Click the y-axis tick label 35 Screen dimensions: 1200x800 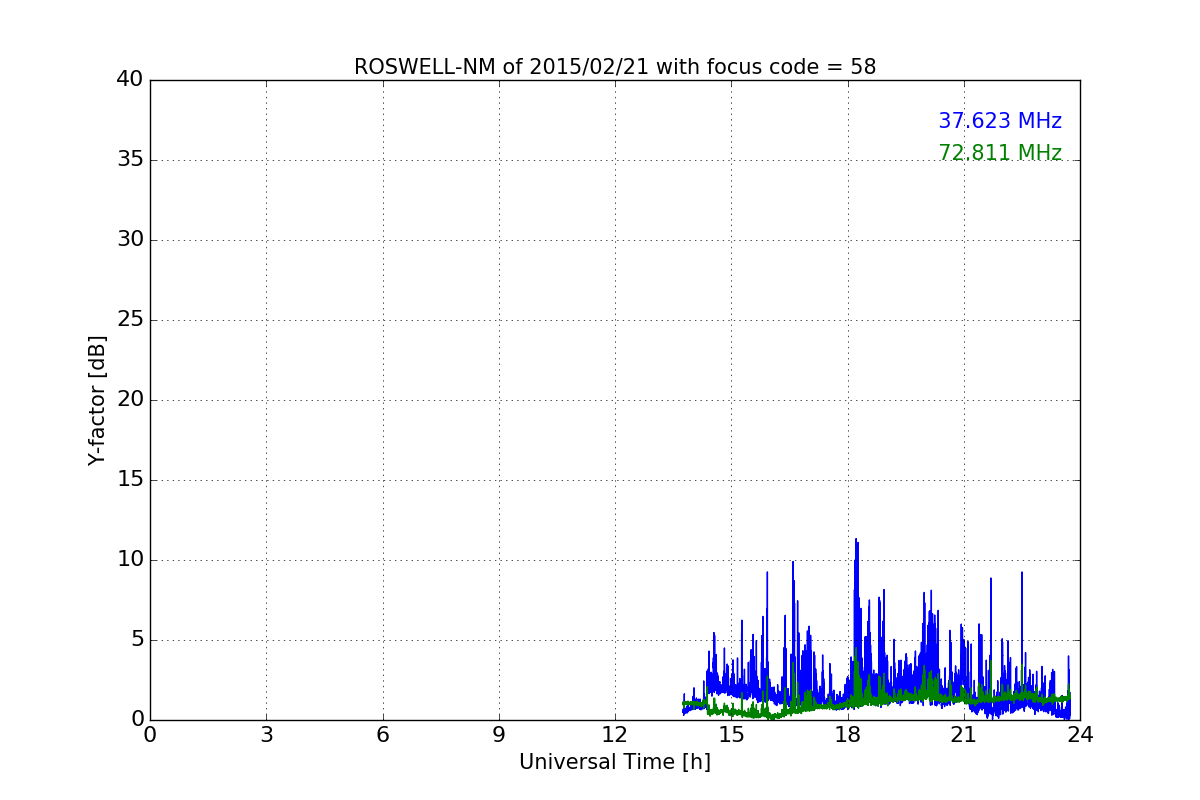point(130,160)
